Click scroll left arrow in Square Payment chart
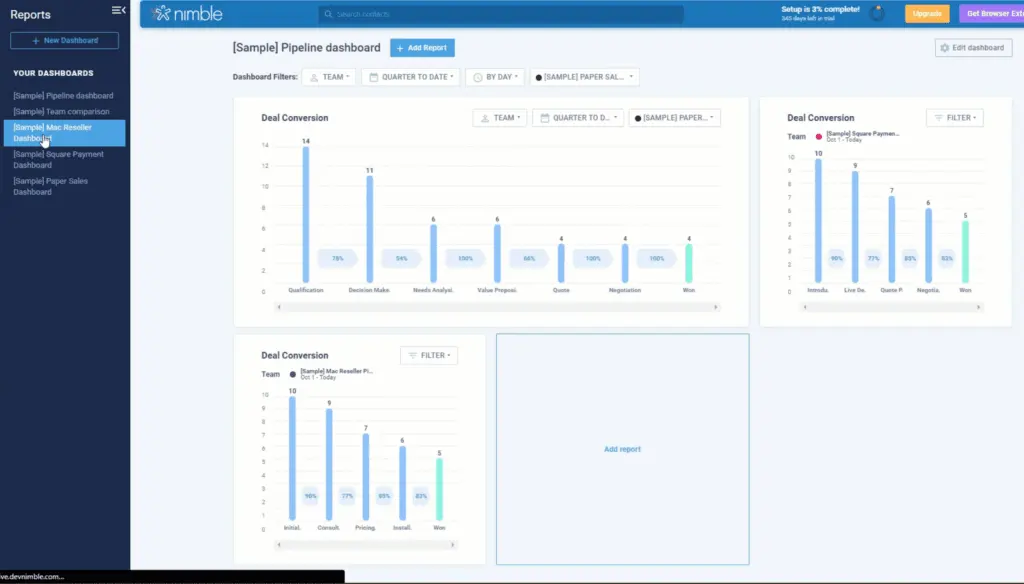This screenshot has height=584, width=1024. (x=805, y=307)
